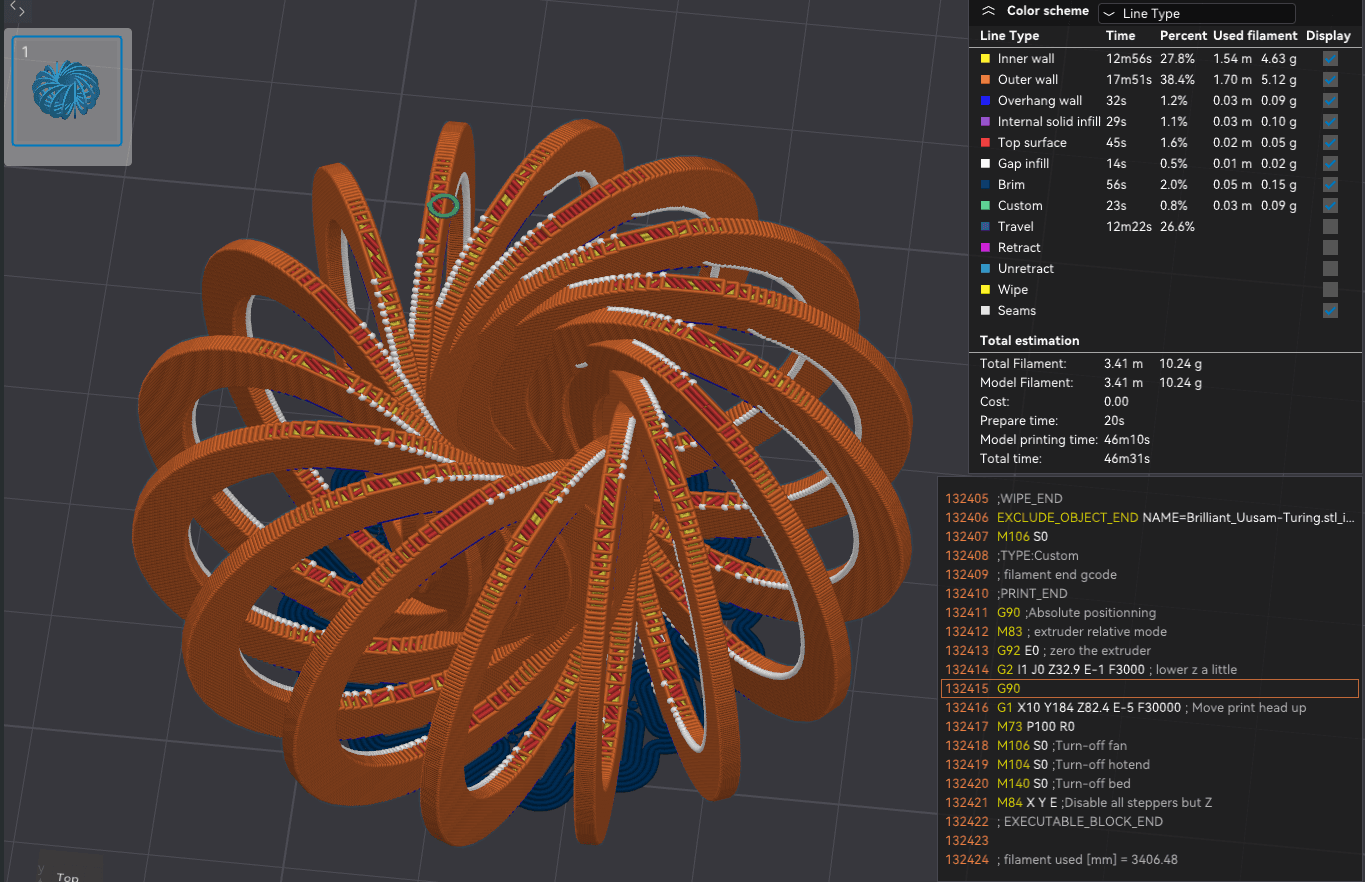This screenshot has width=1365, height=882.
Task: Select plate 1 thumbnail
Action: [x=68, y=91]
